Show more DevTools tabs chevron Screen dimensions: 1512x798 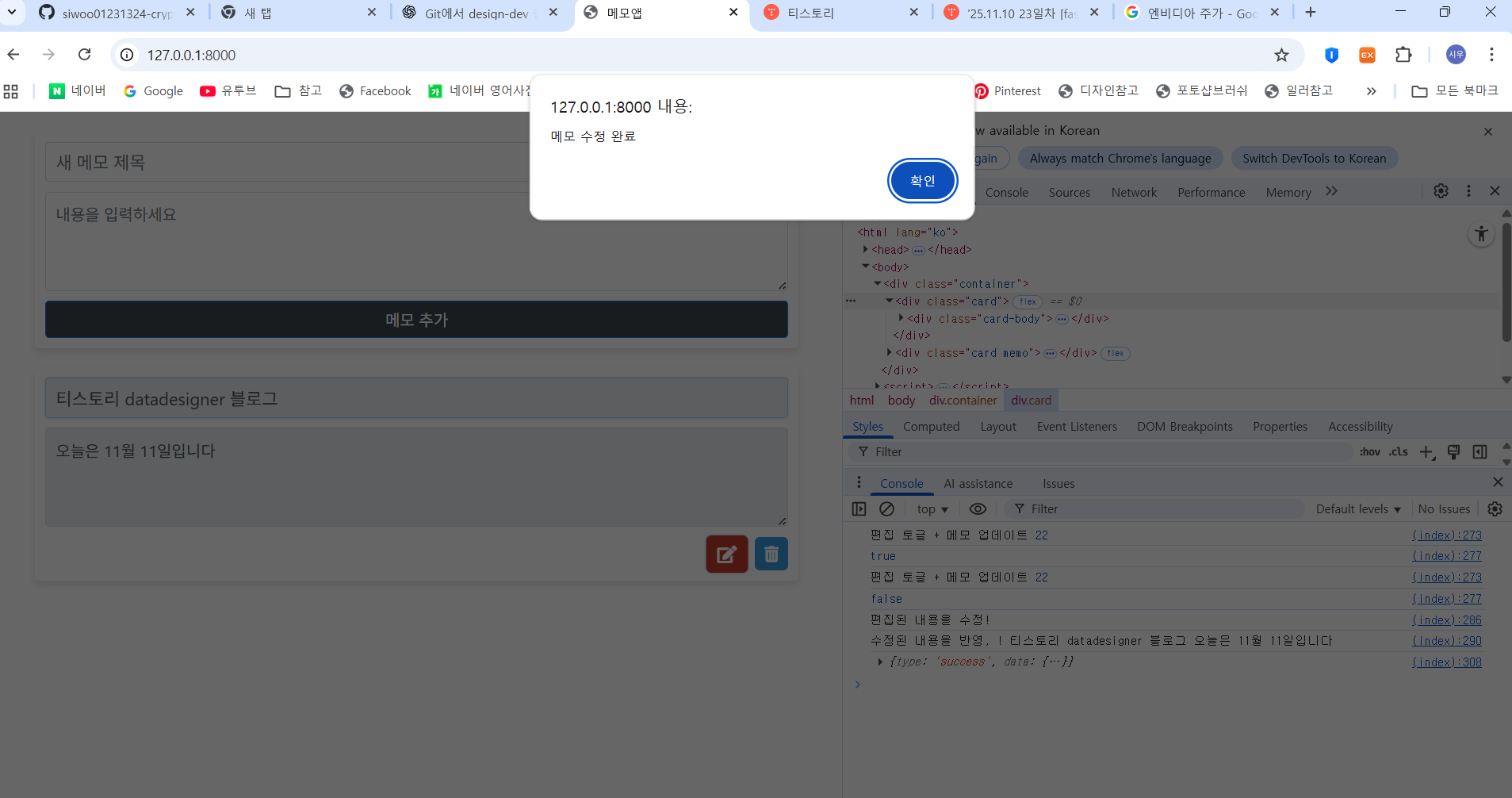1331,191
